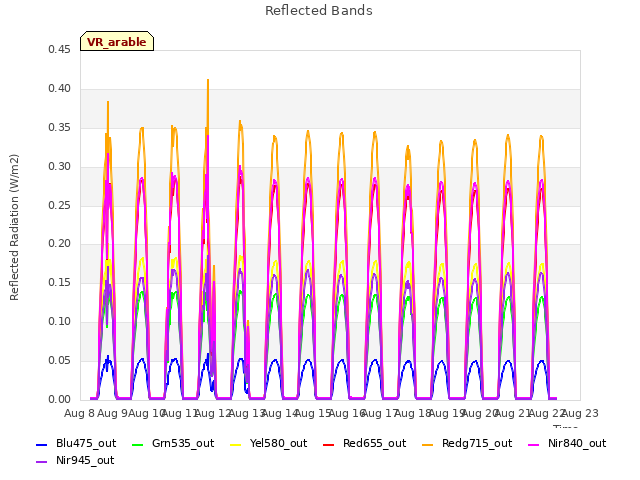
Task: Click the Yel580_out legend entry
Action: point(268,443)
